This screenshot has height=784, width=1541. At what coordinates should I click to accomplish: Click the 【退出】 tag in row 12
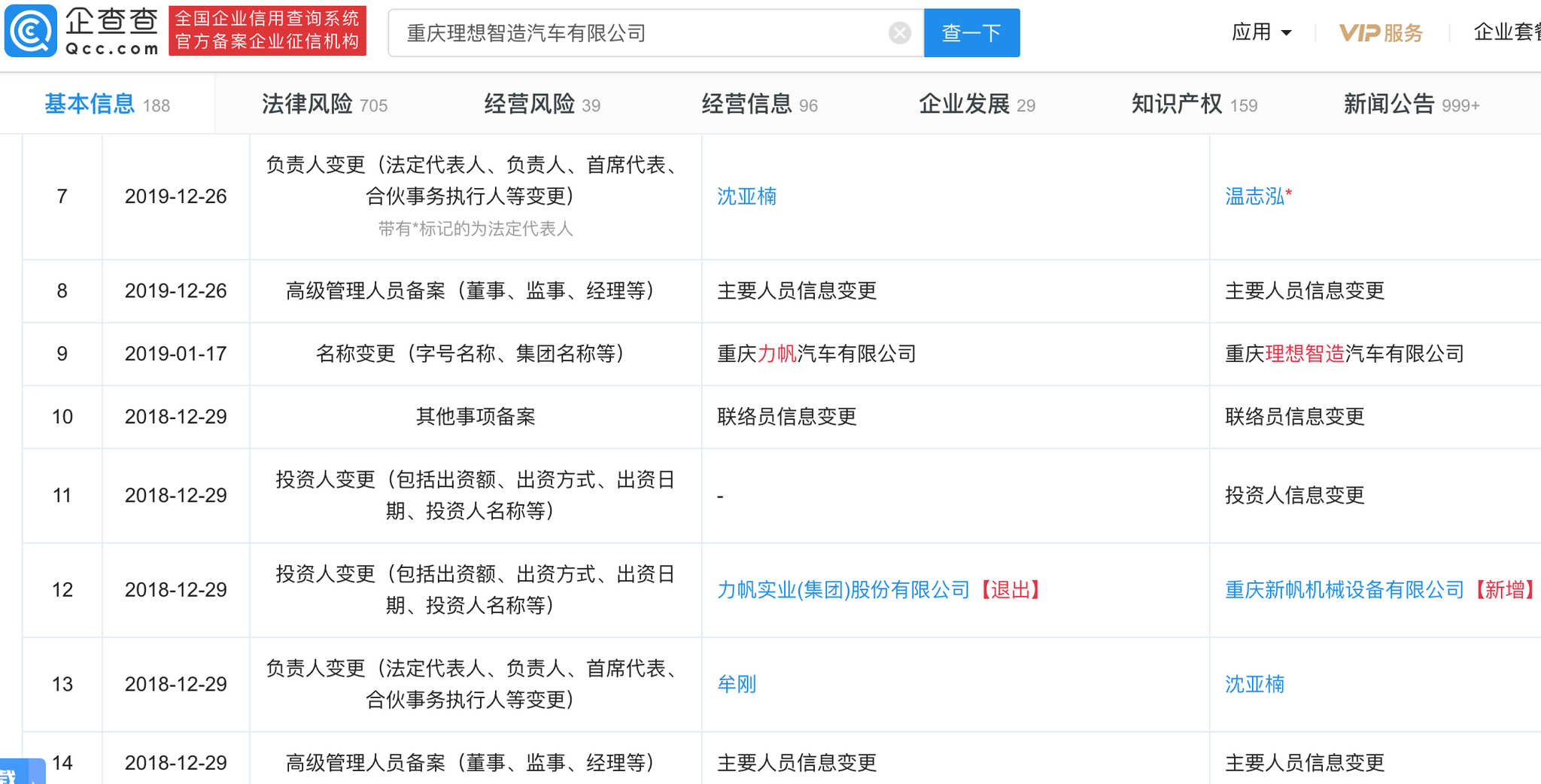coord(1011,590)
